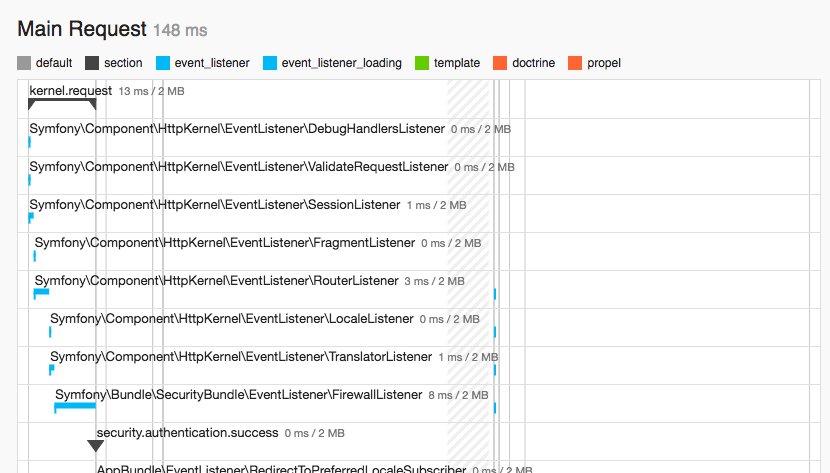Click the LocaleListener timeline bar
The width and height of the screenshot is (830, 473).
[x=50, y=332]
